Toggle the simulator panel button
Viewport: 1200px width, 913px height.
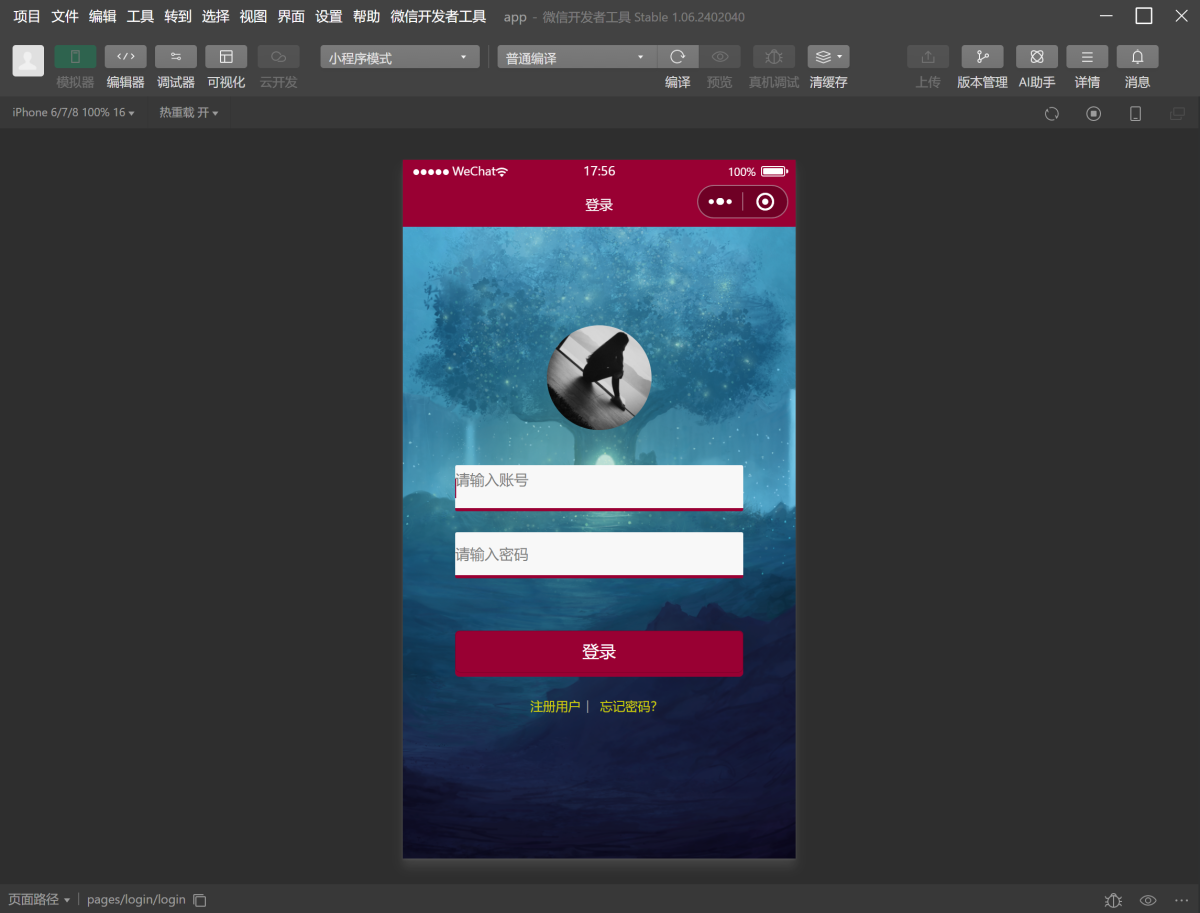[75, 57]
